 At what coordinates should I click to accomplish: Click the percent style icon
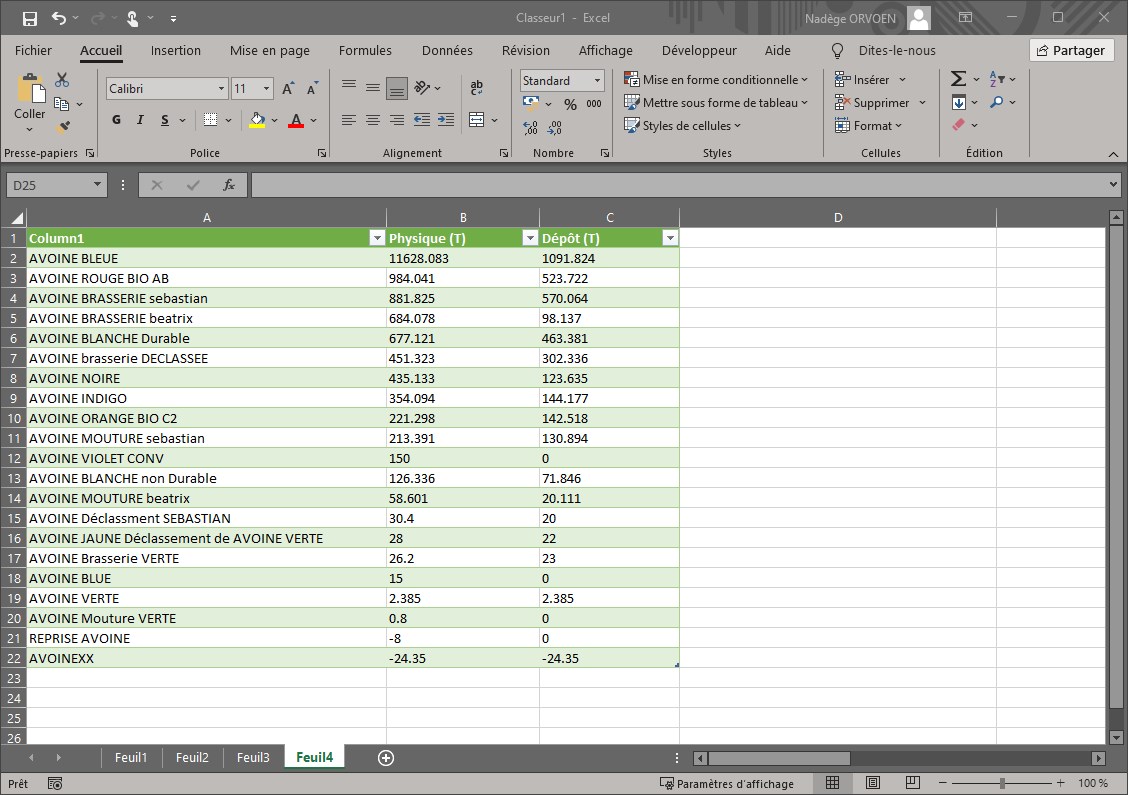point(570,104)
